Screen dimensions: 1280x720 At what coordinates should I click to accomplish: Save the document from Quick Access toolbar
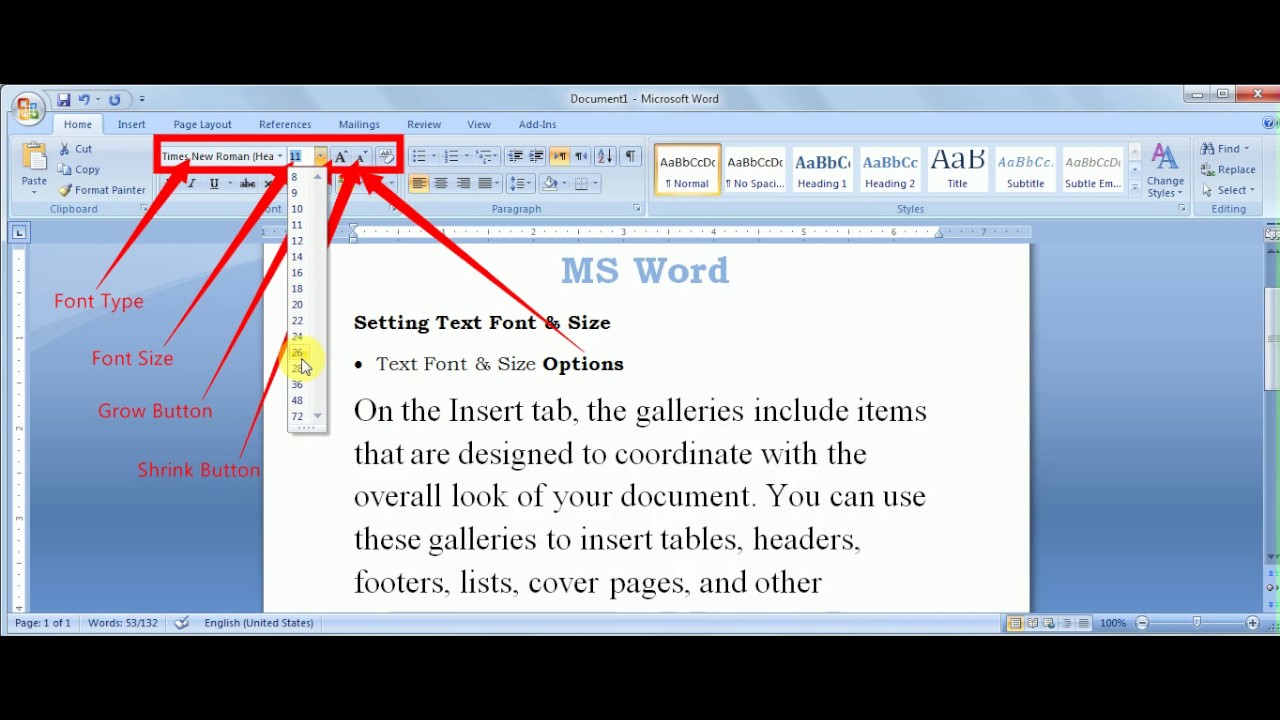(63, 99)
